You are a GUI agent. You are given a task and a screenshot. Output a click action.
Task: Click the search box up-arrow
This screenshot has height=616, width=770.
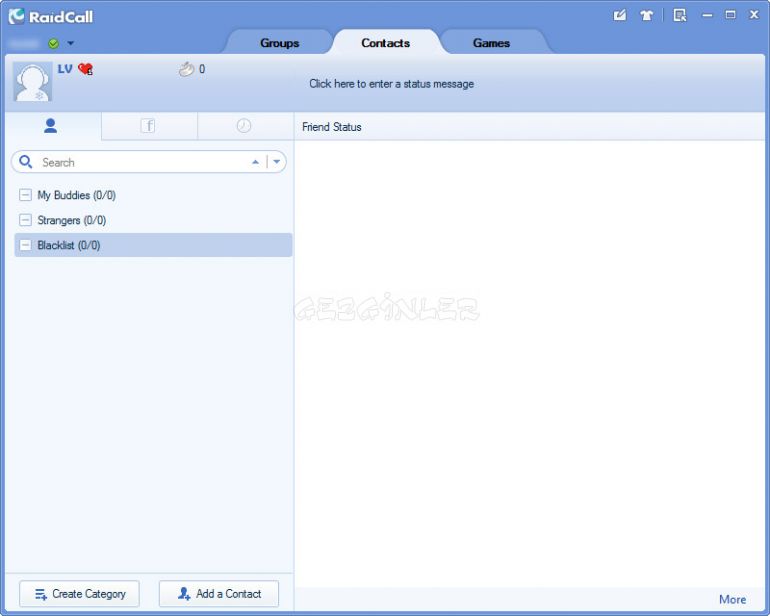256,162
